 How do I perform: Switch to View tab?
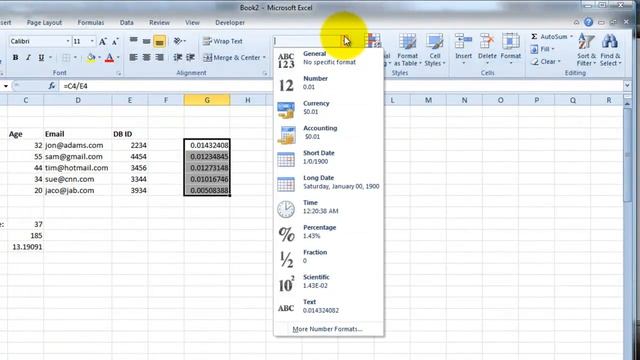tap(192, 23)
